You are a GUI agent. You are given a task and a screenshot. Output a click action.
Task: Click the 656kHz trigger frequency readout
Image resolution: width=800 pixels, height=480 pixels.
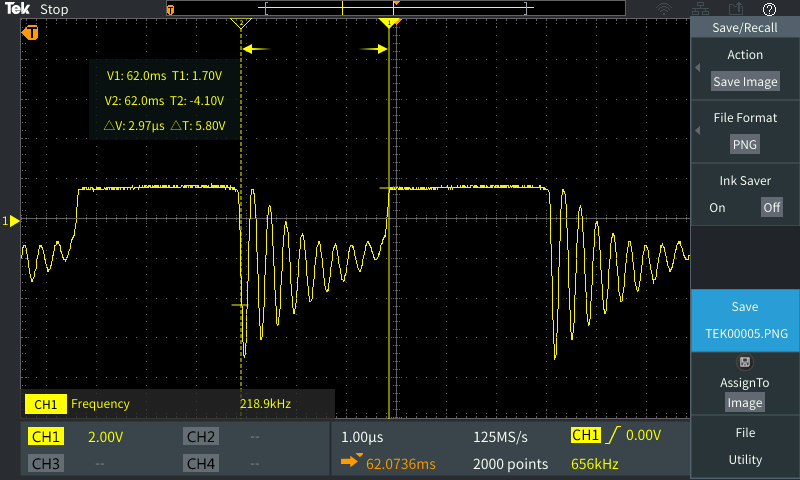[595, 464]
